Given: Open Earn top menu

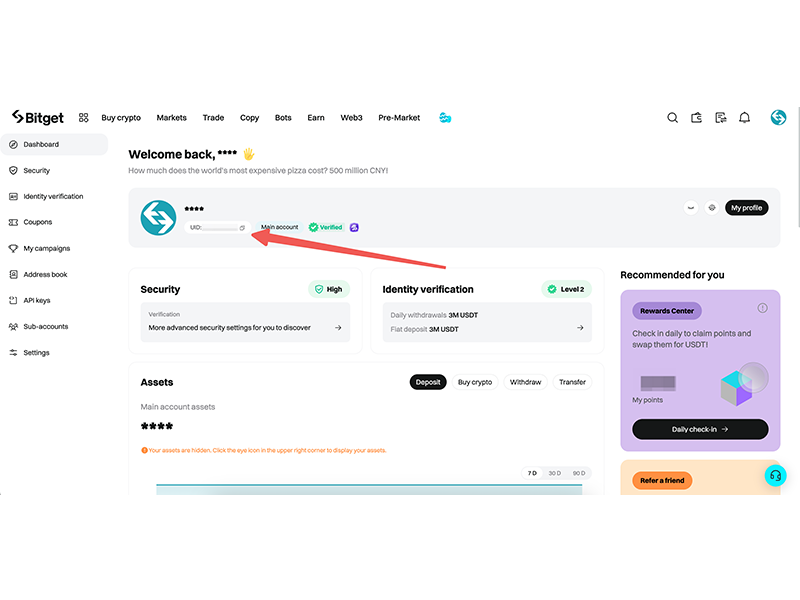Looking at the screenshot, I should (316, 118).
